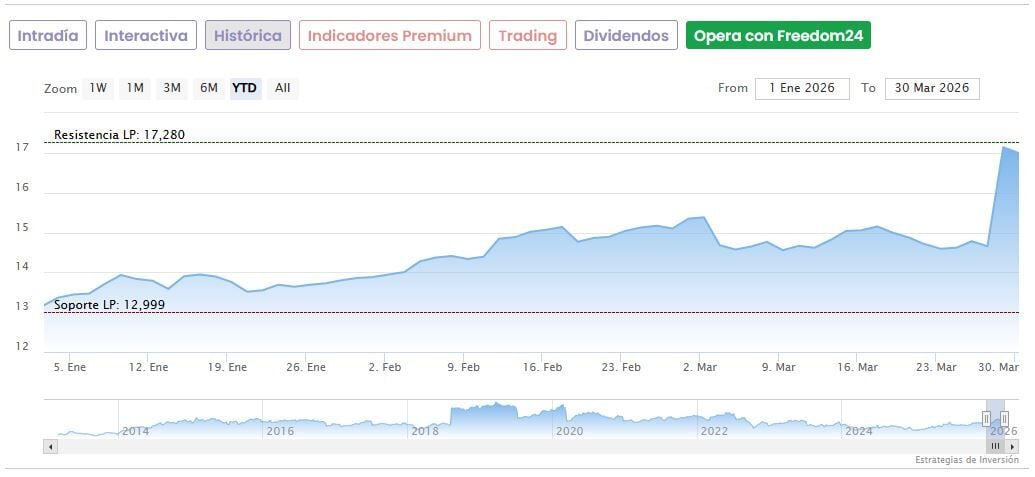The width and height of the screenshot is (1035, 477).
Task: Click the navigator scroll-left arrow
Action: point(50,446)
